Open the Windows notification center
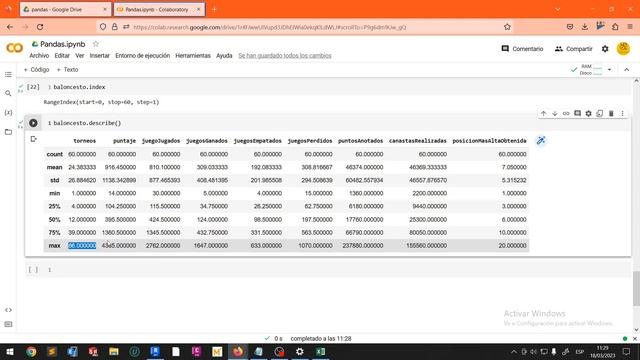 pos(627,351)
